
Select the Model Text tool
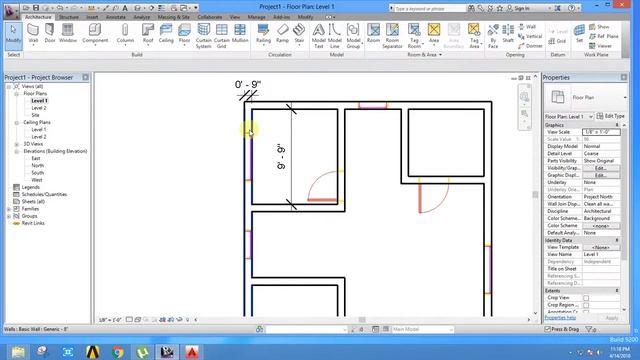coord(318,36)
